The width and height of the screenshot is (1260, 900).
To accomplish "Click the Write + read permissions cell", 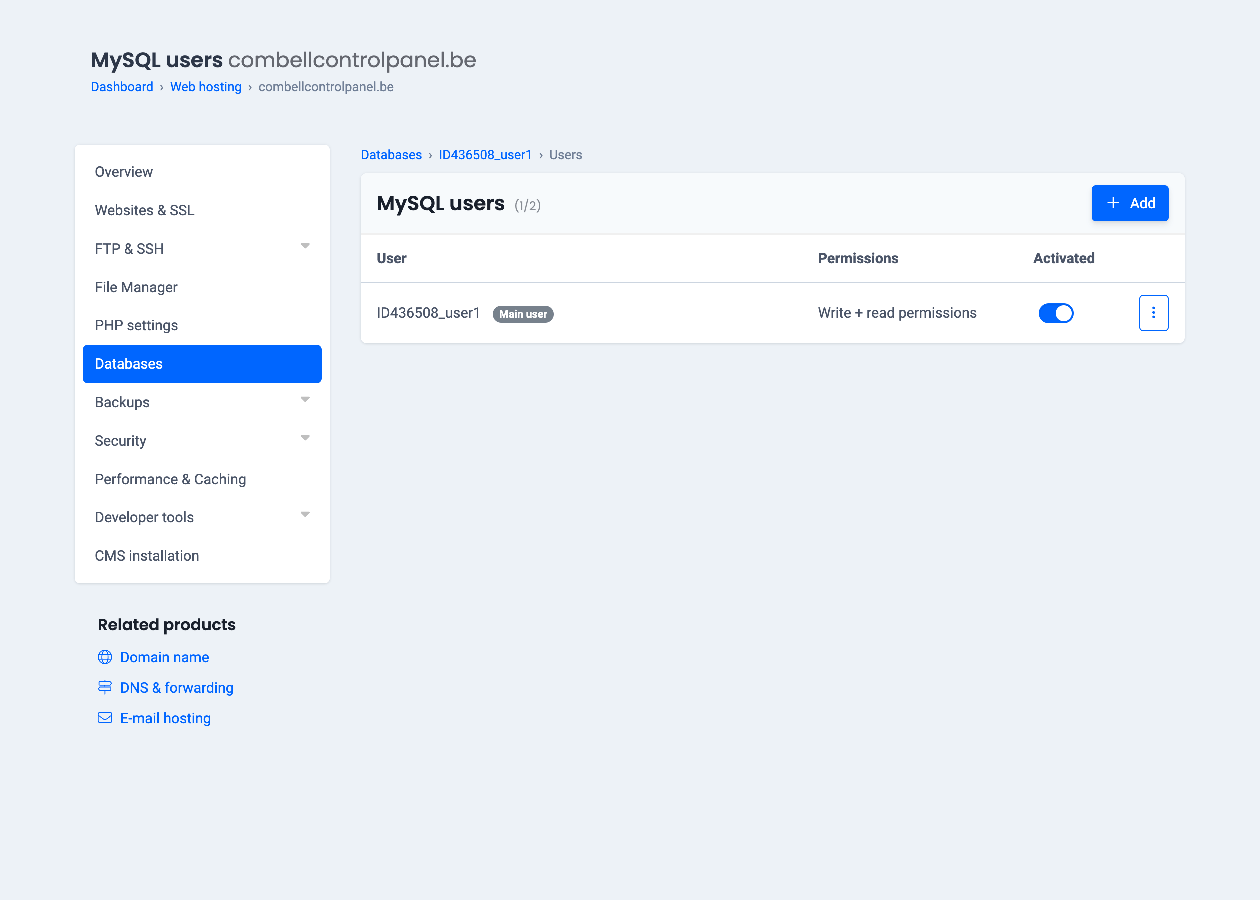I will (897, 313).
